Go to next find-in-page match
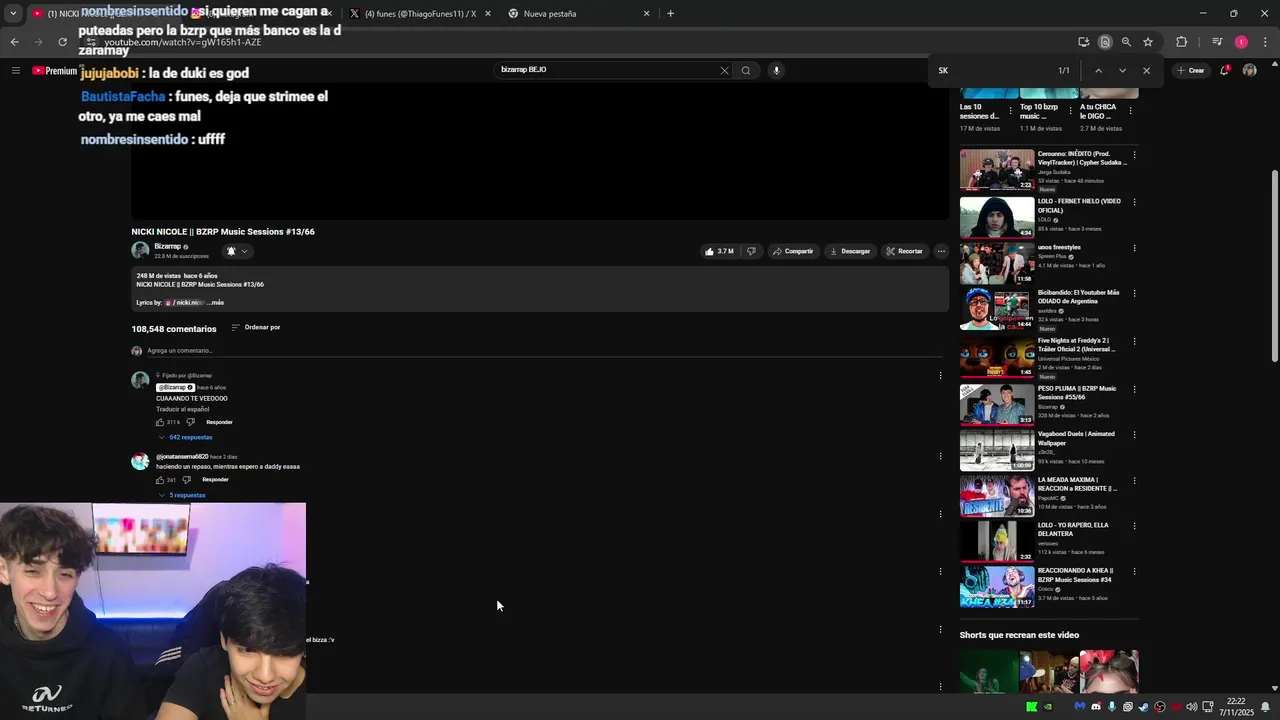The width and height of the screenshot is (1280, 720). tap(1122, 70)
